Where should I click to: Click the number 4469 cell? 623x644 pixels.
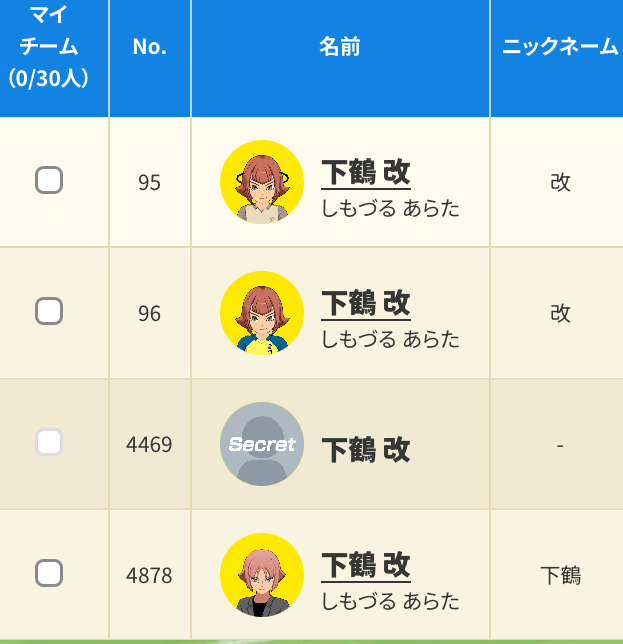(150, 444)
